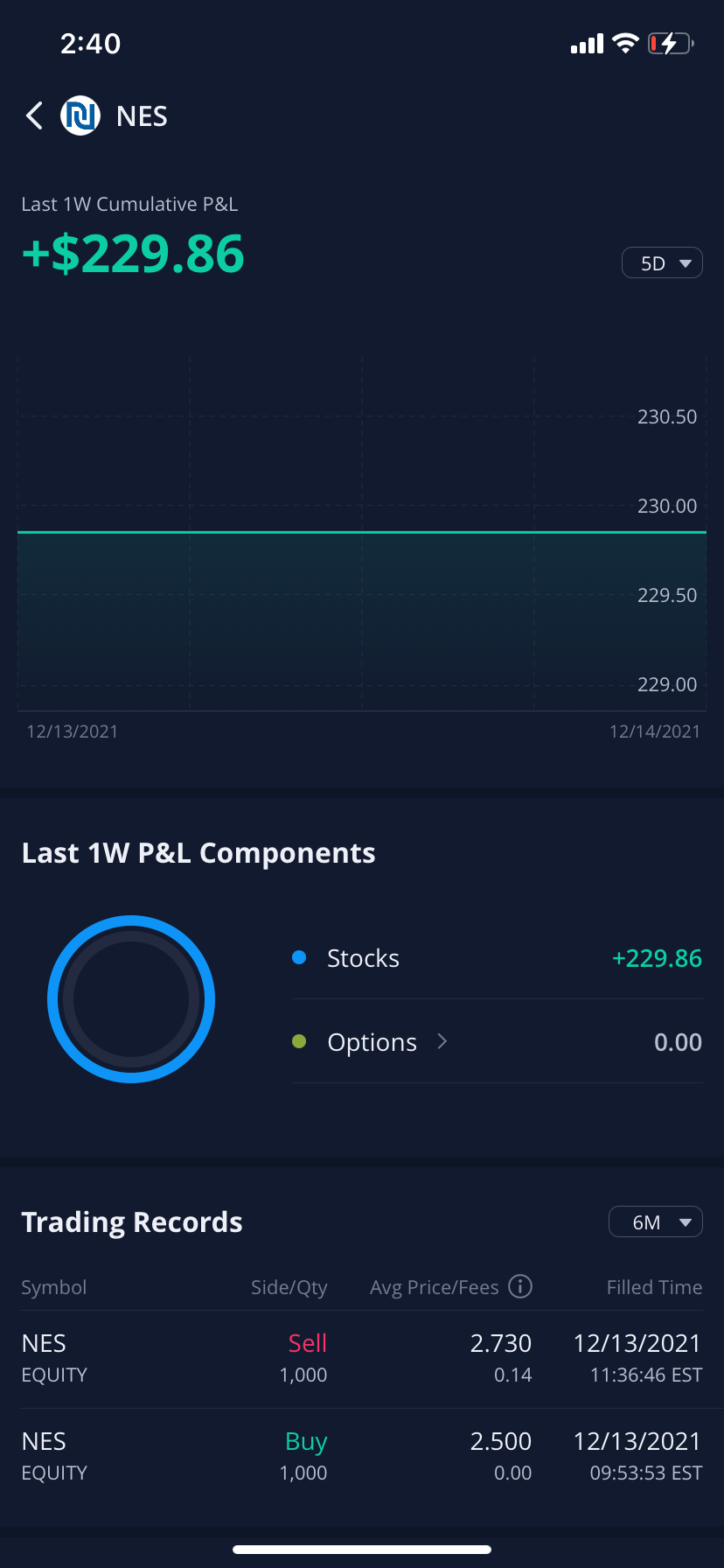
Task: Open the 5D chart range dropdown
Action: coord(662,262)
